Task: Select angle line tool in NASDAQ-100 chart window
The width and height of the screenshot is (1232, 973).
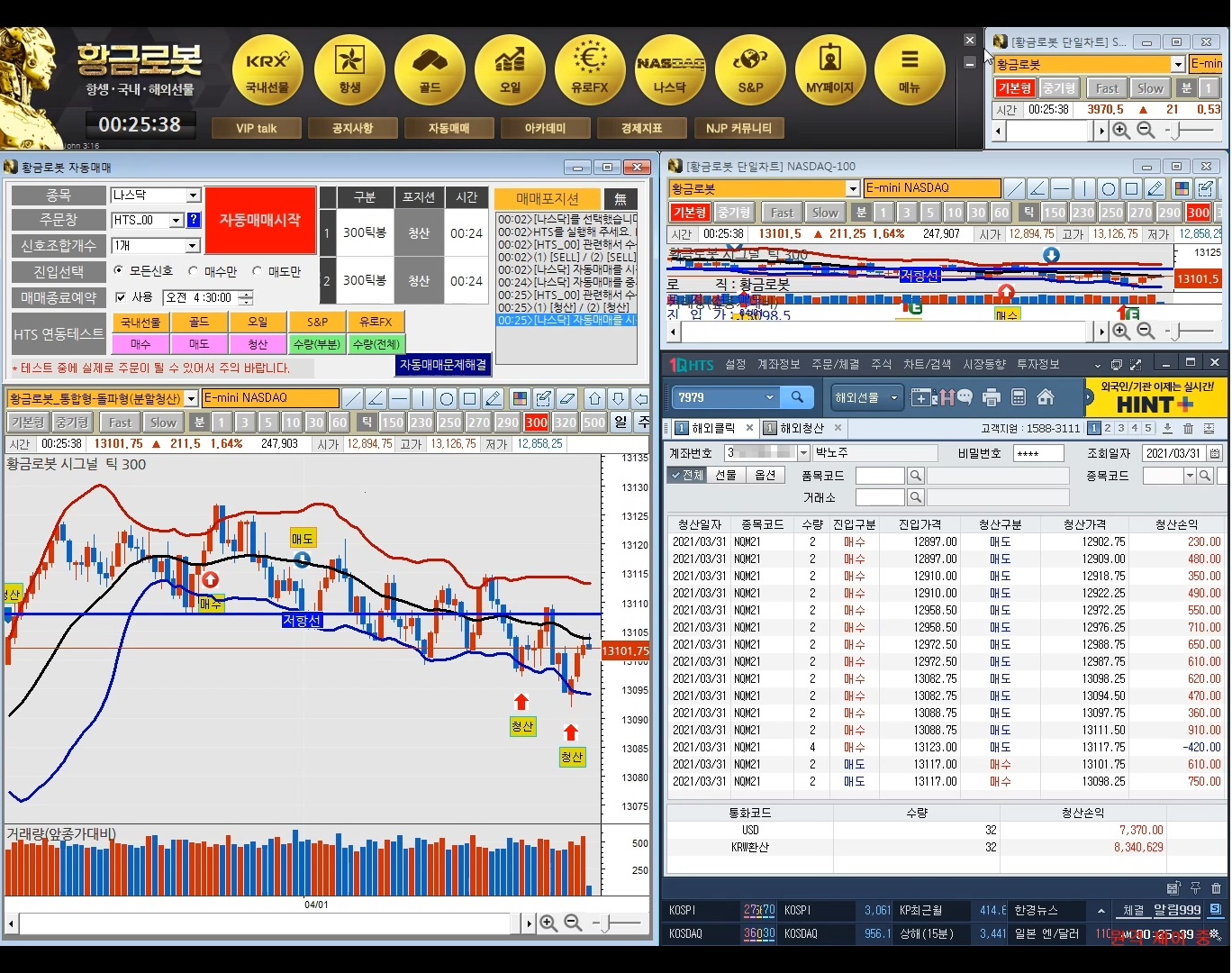Action: pyautogui.click(x=1038, y=188)
